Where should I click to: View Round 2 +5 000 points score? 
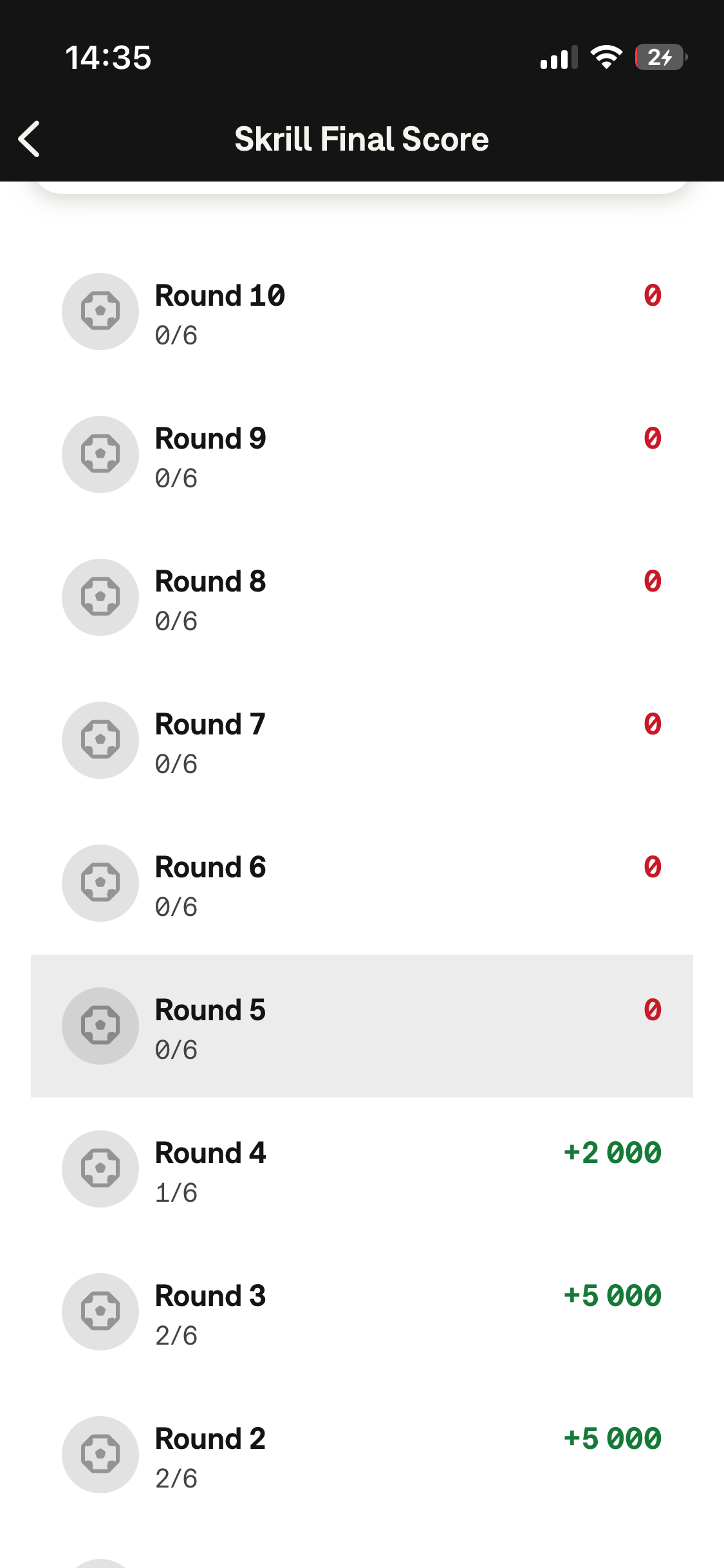(612, 1439)
